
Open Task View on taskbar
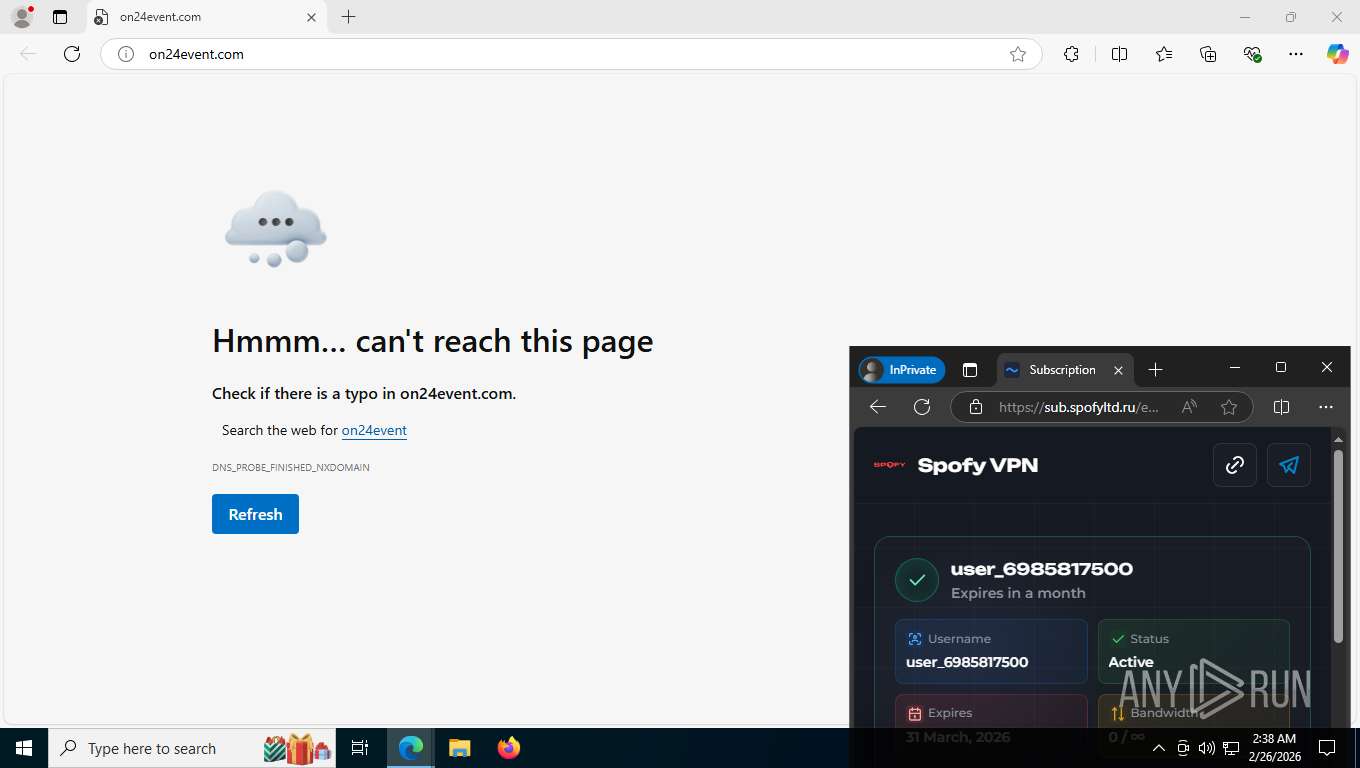point(360,748)
